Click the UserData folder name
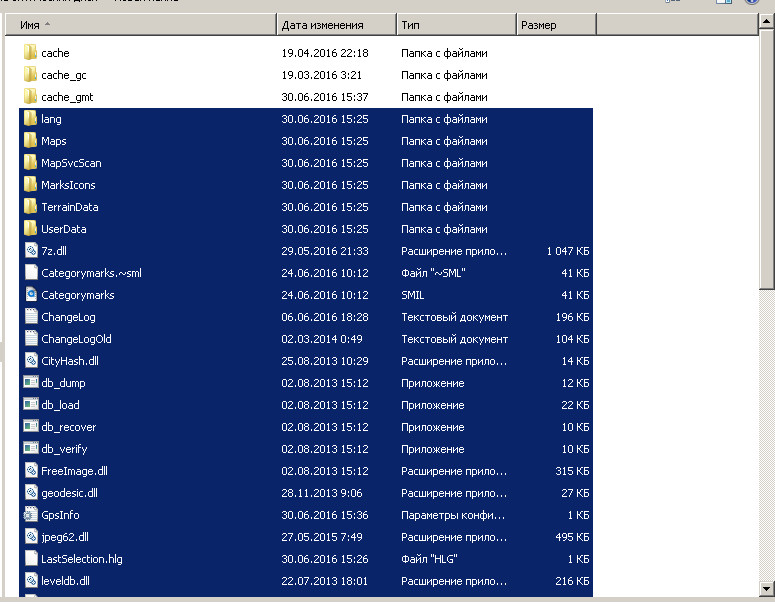The image size is (775, 611). [64, 229]
